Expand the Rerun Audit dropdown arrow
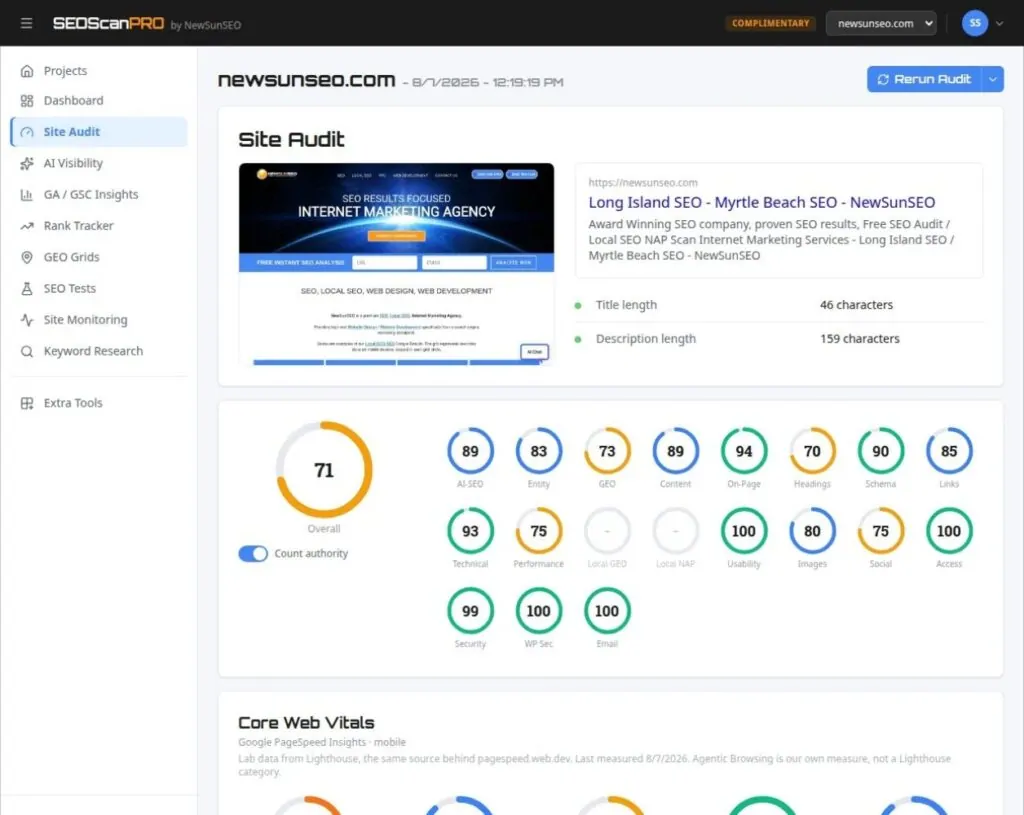Screen dimensions: 1024x815 click(993, 79)
